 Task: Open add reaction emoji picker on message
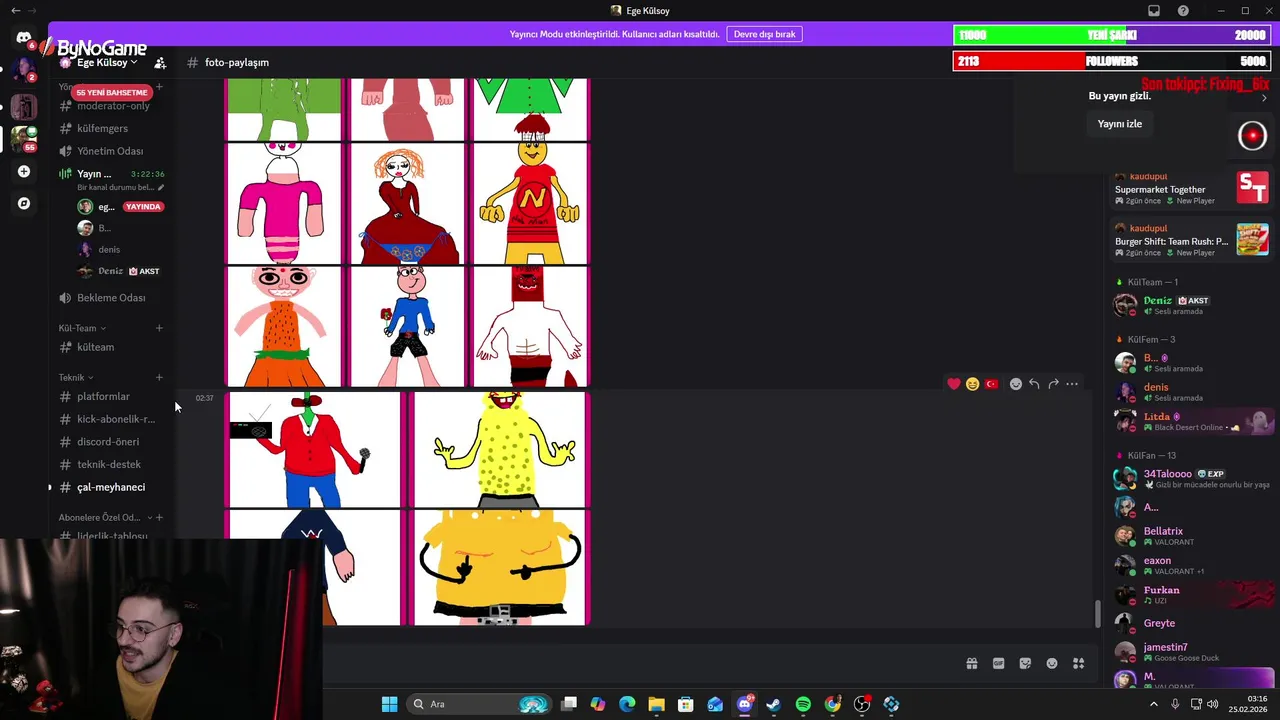[x=1016, y=384]
